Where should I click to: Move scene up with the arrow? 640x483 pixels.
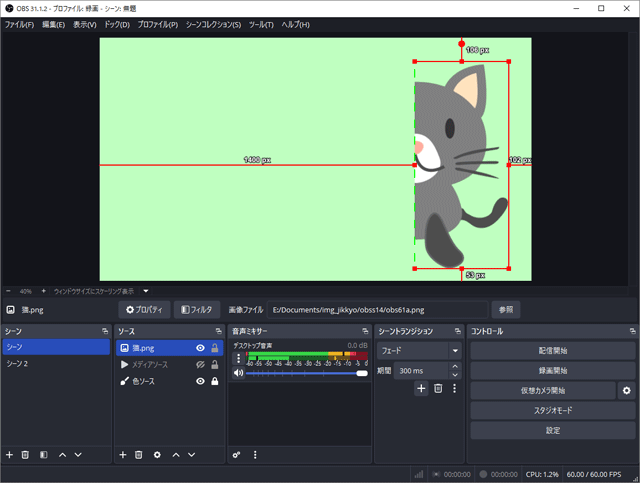[x=62, y=454]
